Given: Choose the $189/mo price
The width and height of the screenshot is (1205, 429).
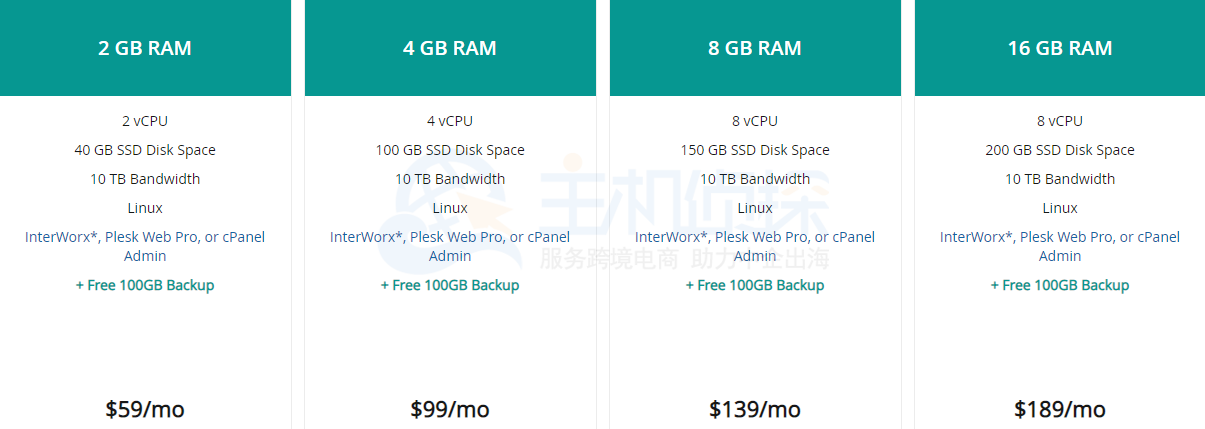Looking at the screenshot, I should point(1060,409).
